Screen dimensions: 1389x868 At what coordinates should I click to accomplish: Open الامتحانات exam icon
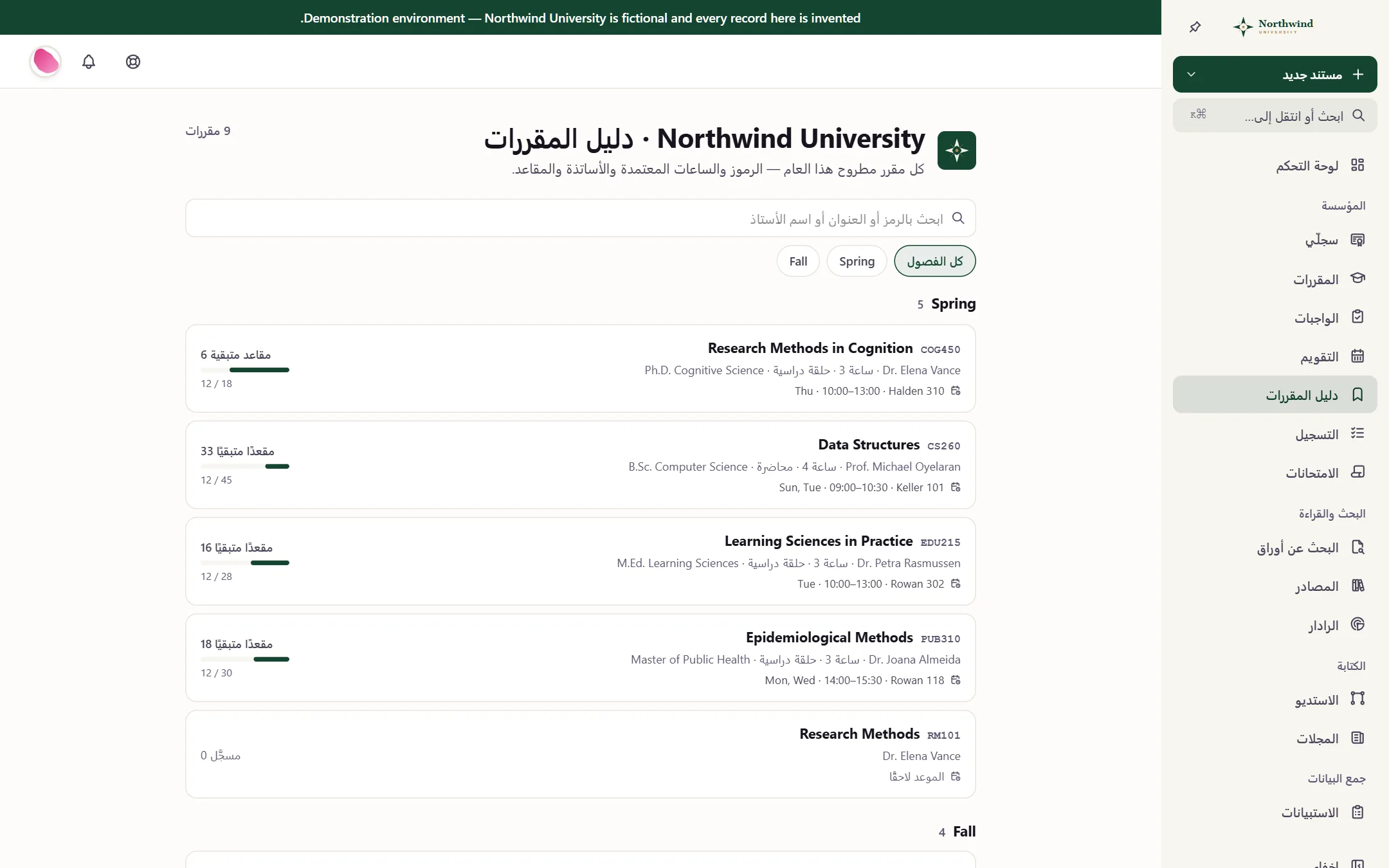coord(1357,472)
